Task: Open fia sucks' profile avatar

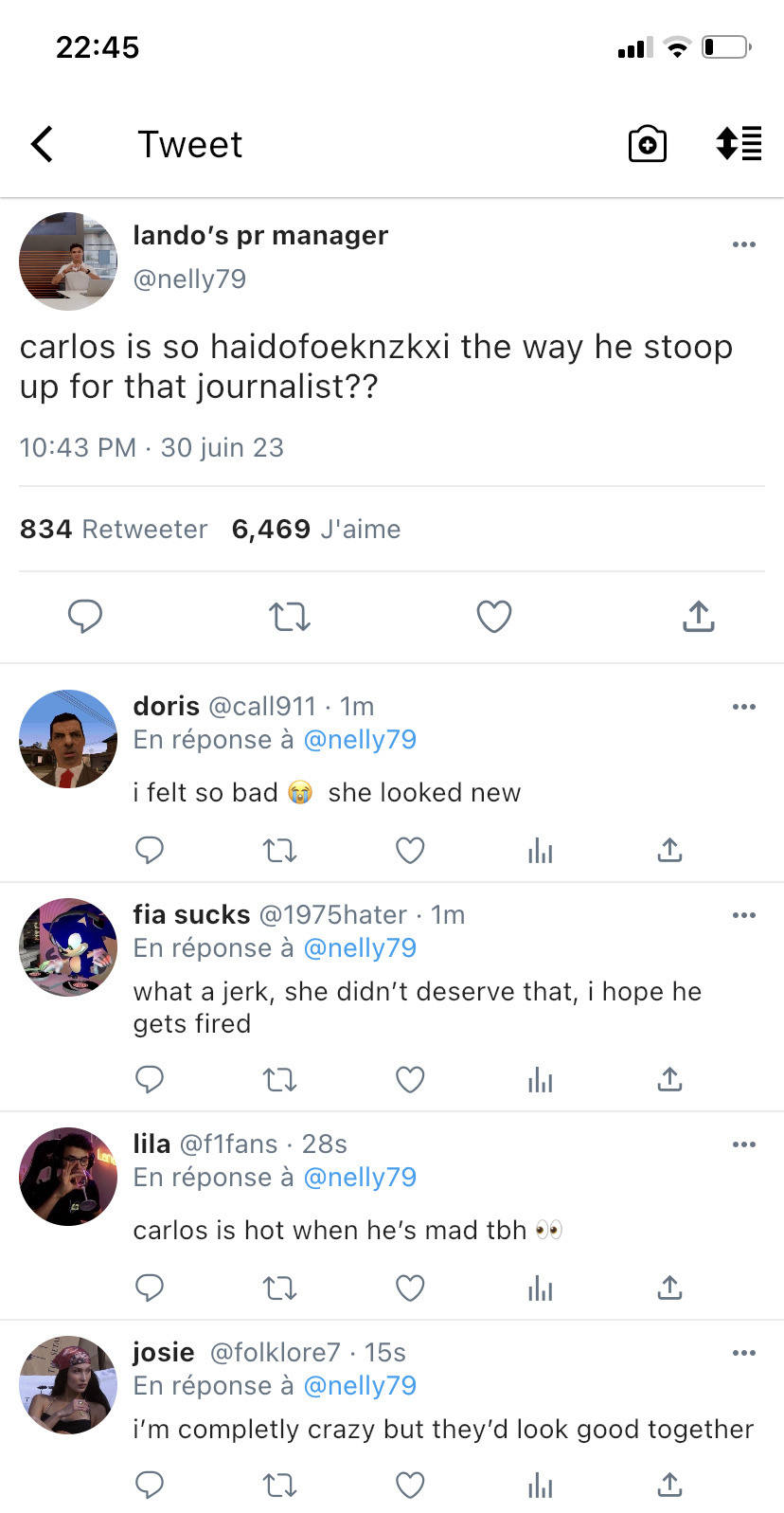Action: 68,947
